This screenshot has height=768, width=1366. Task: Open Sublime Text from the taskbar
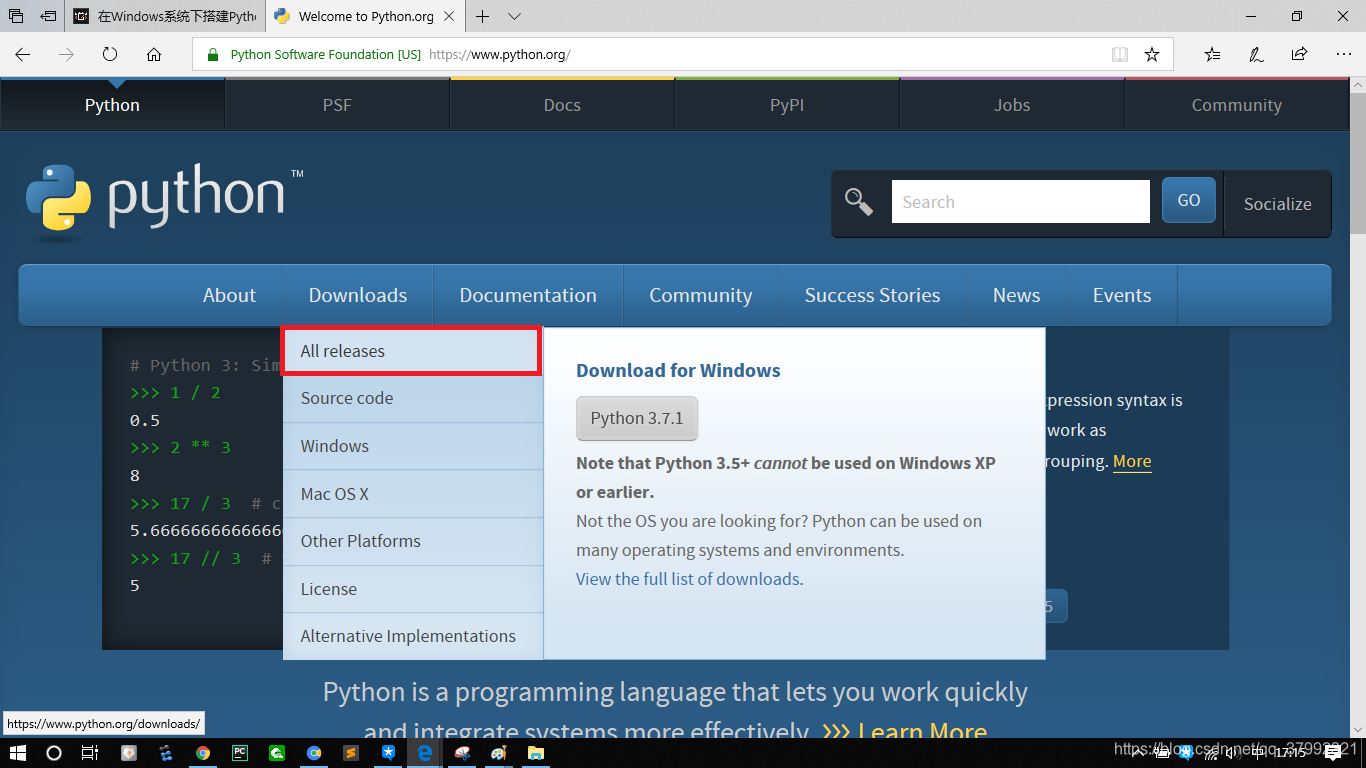(x=351, y=752)
